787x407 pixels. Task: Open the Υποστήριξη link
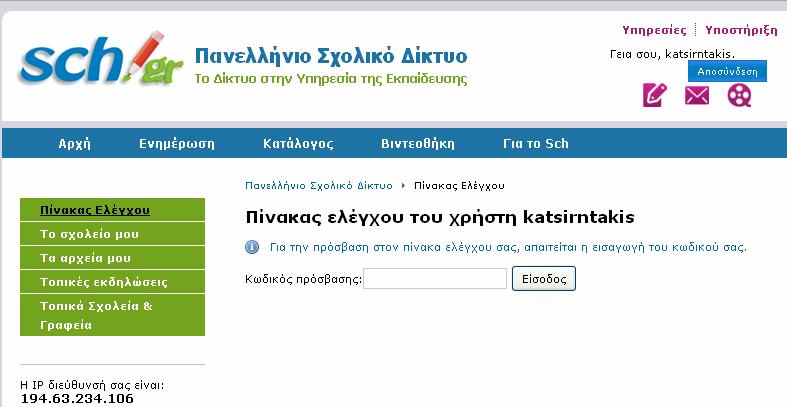point(741,30)
